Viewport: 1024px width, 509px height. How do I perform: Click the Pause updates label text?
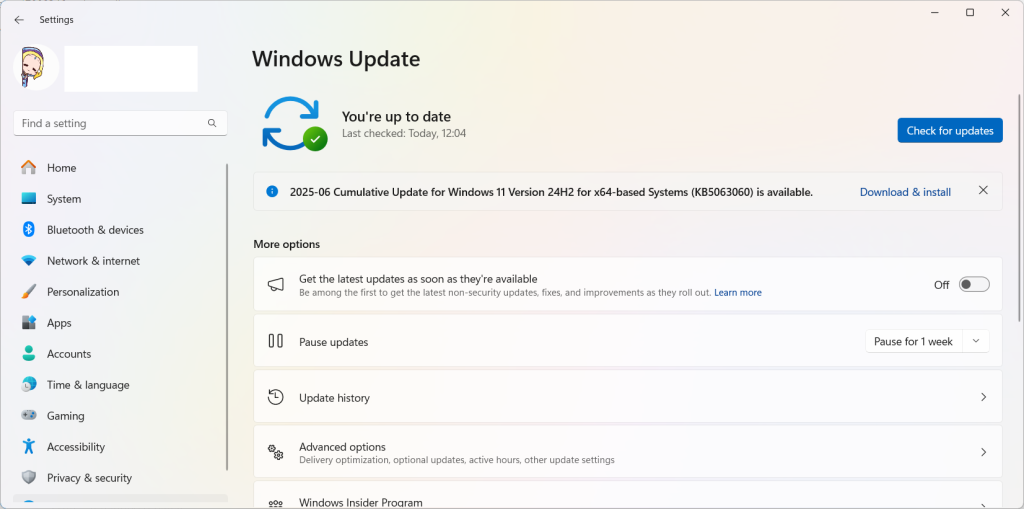[x=333, y=342]
